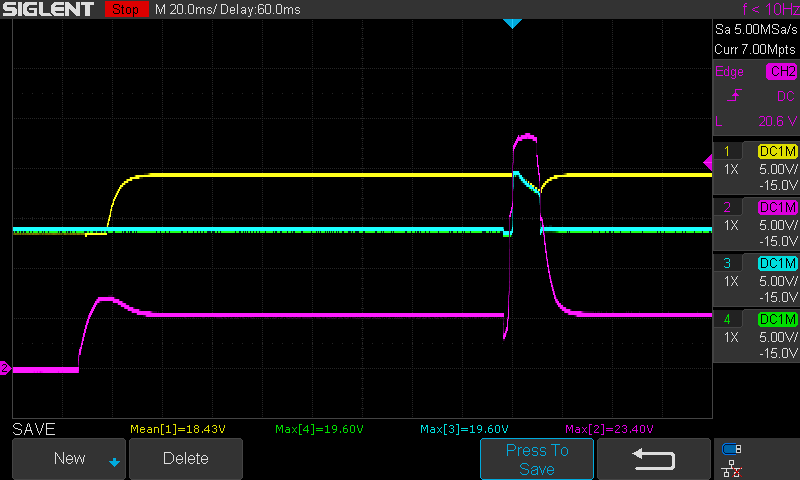Click the f < 10Hz frequency counter
The width and height of the screenshot is (800, 480).
770,9
